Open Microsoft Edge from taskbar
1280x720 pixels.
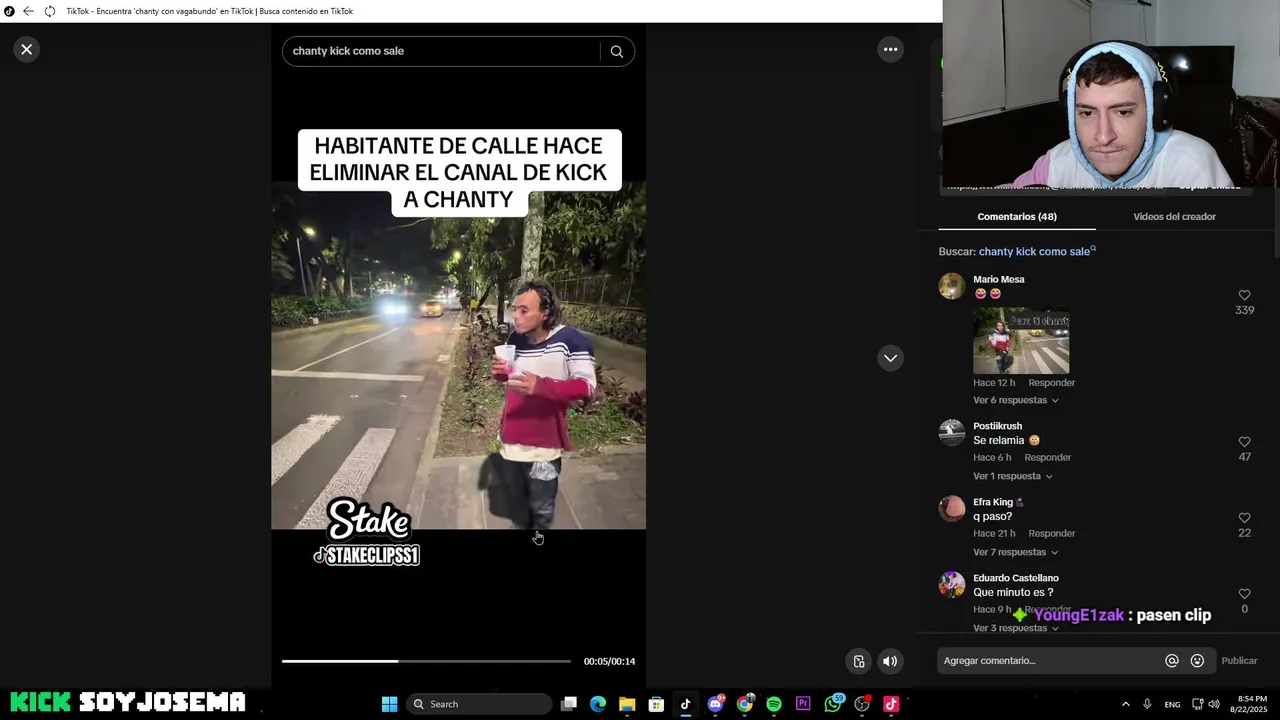(598, 704)
